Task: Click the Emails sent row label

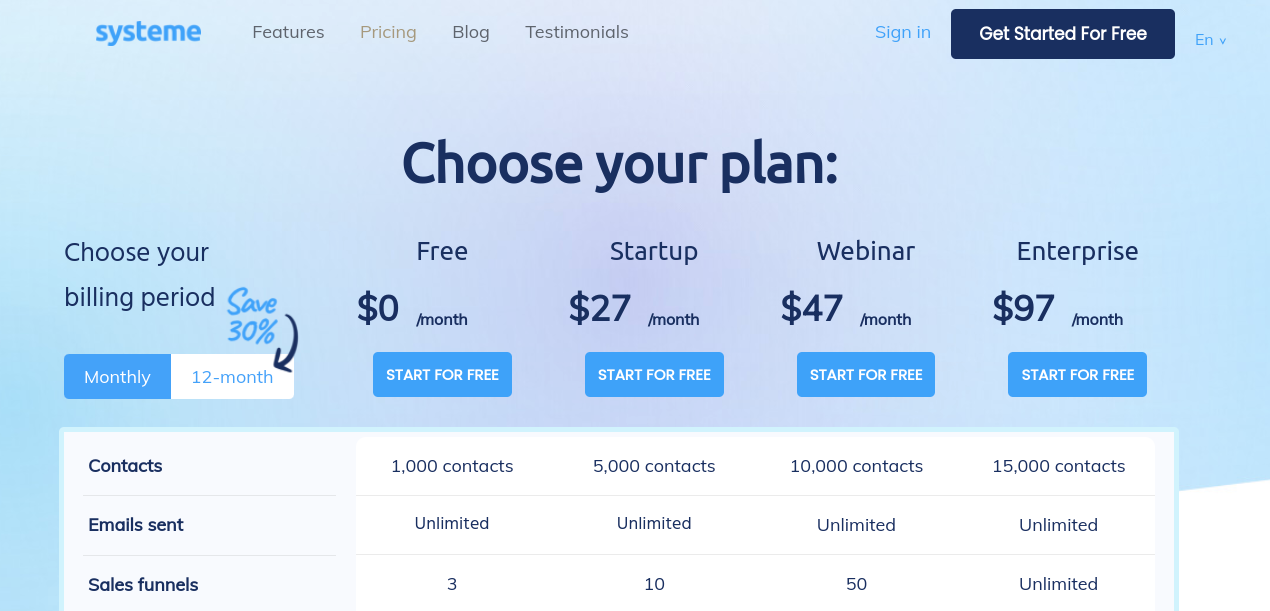Action: (136, 525)
